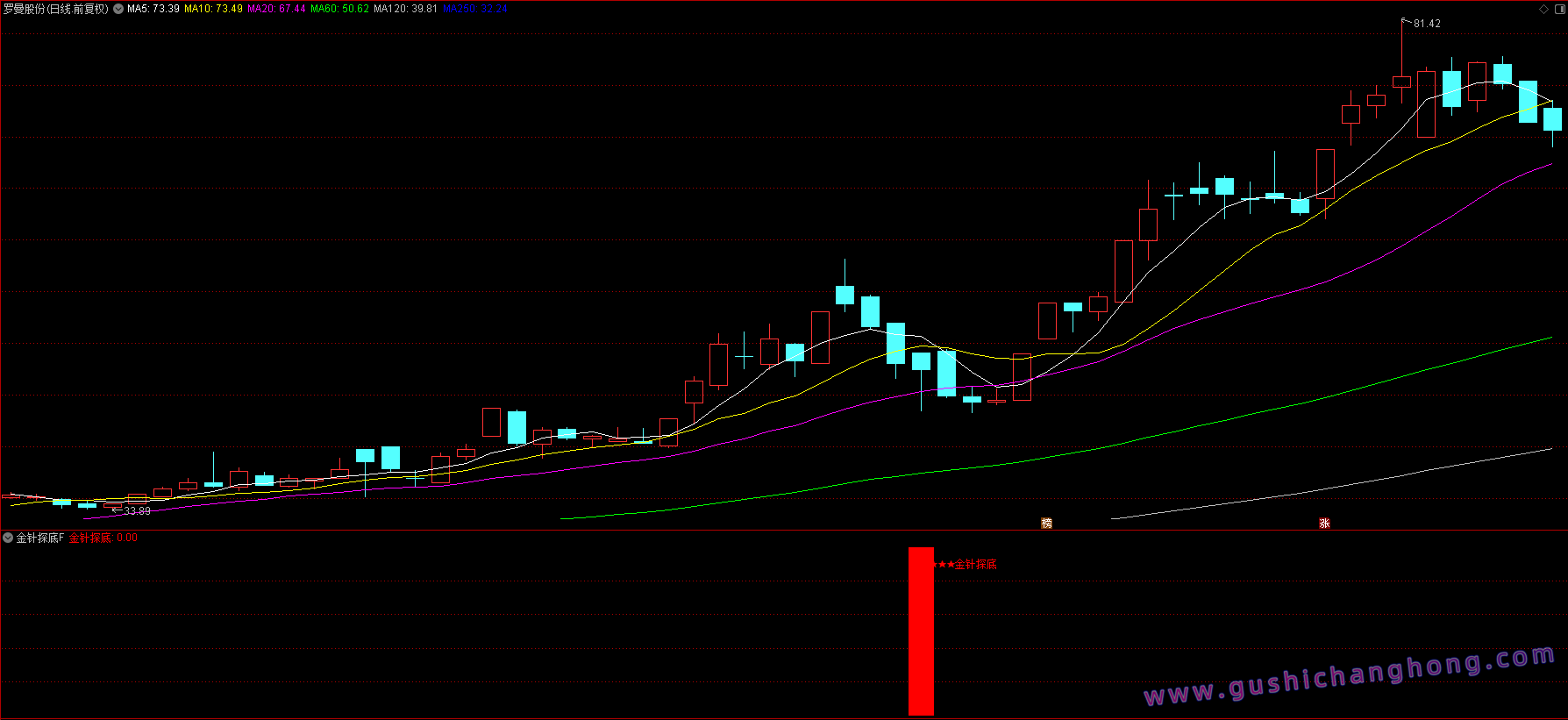Select the yellow MA10: 73.49 label
1568x720 pixels.
[213, 9]
